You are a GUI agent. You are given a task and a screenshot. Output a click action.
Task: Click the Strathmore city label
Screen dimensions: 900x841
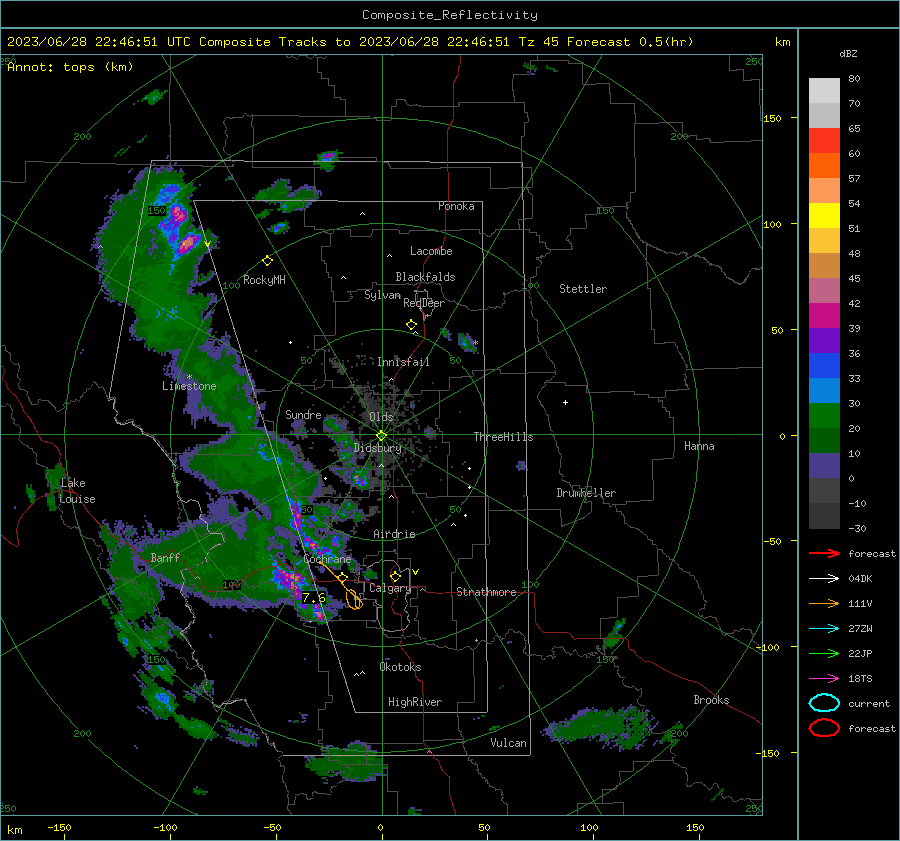(x=486, y=592)
